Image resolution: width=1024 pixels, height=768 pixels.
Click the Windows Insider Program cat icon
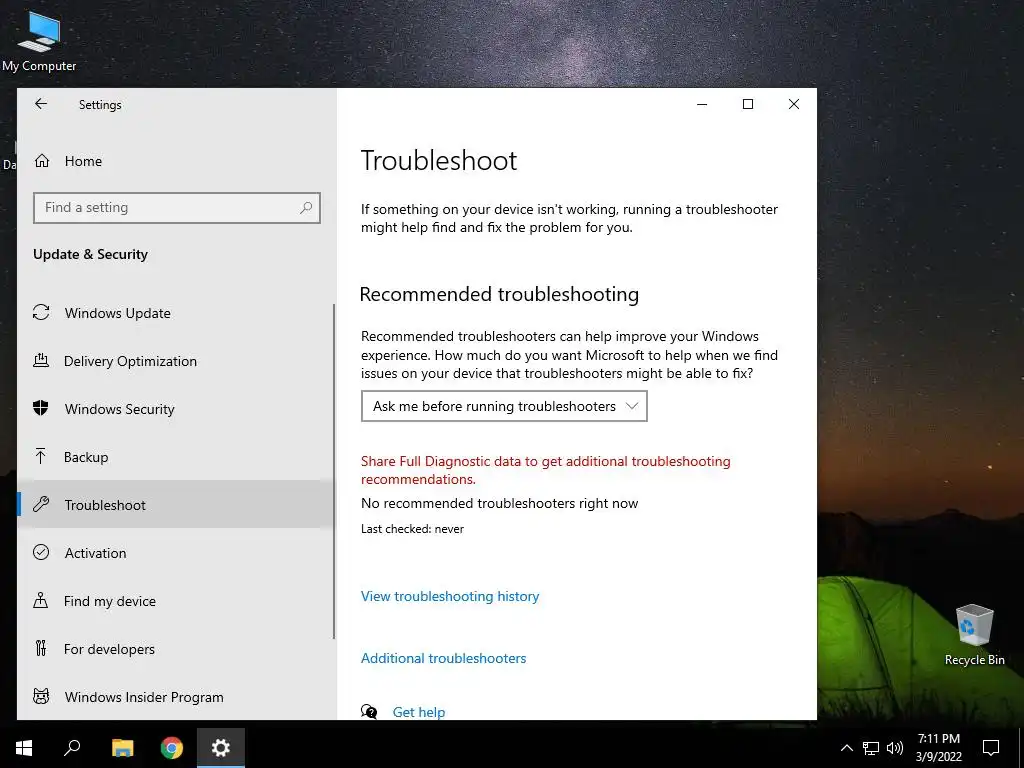pyautogui.click(x=41, y=696)
